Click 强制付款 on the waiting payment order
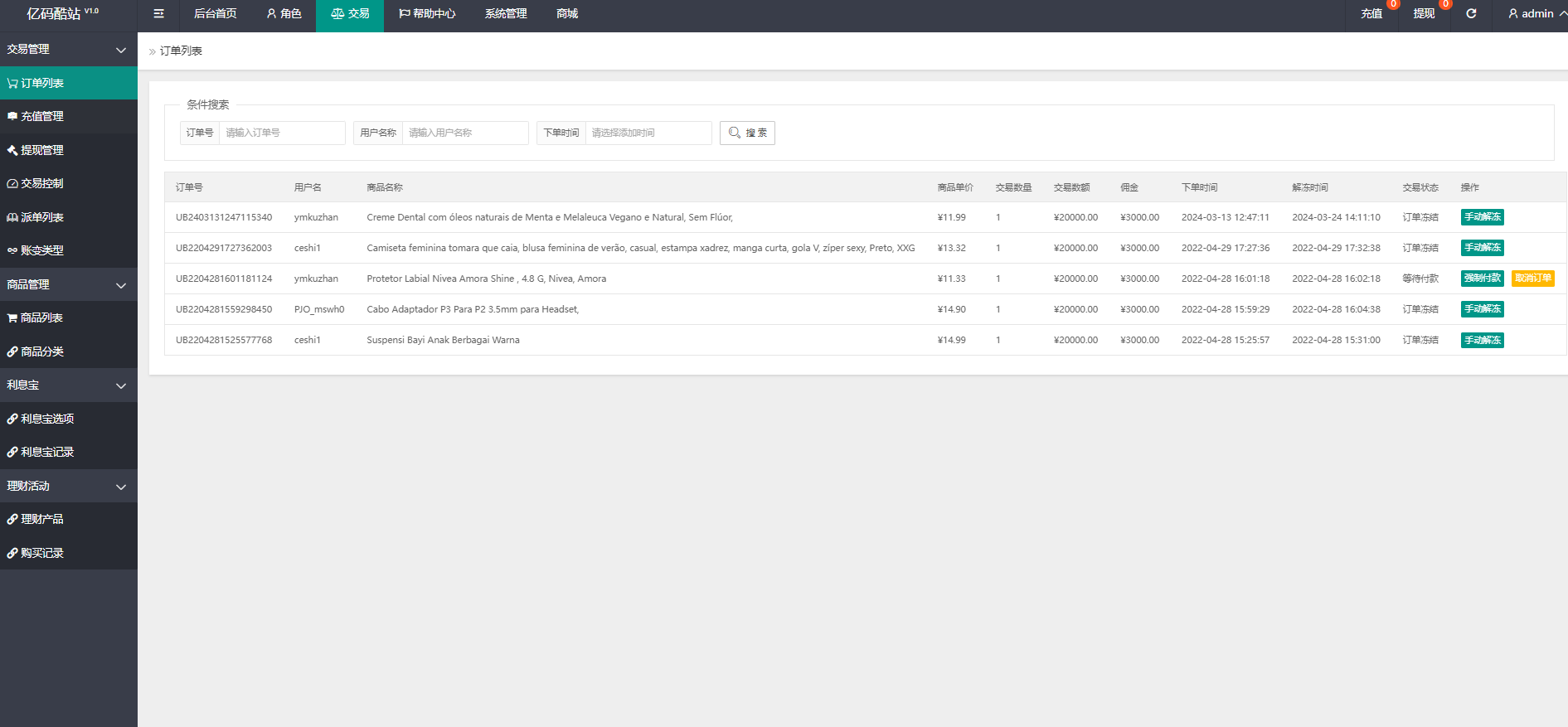 pyautogui.click(x=1482, y=279)
